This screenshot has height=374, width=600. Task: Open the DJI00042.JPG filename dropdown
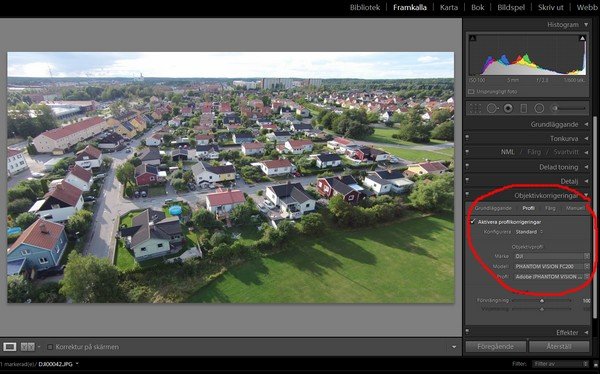click(x=77, y=364)
